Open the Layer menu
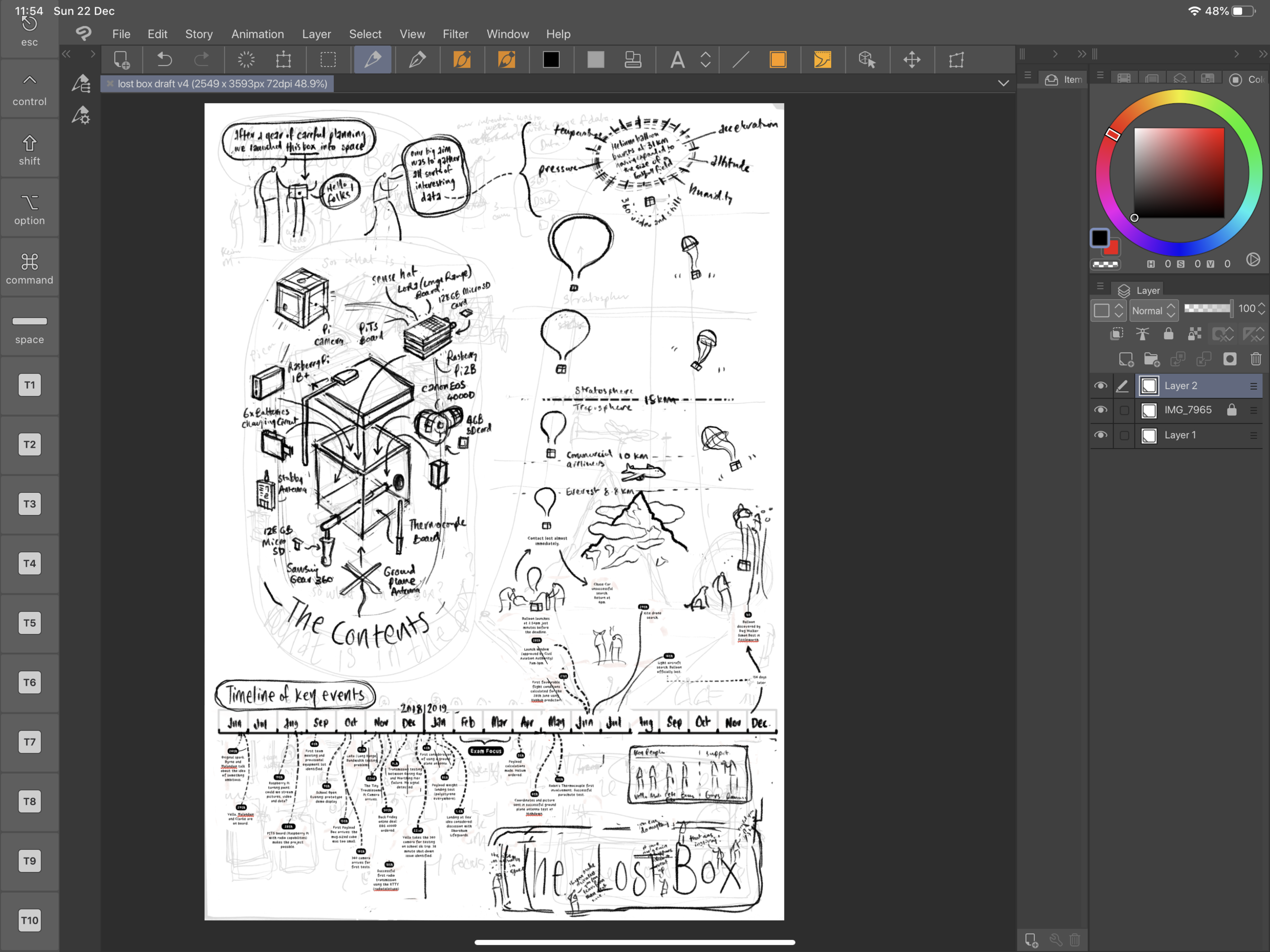Viewport: 1270px width, 952px height. pos(316,34)
